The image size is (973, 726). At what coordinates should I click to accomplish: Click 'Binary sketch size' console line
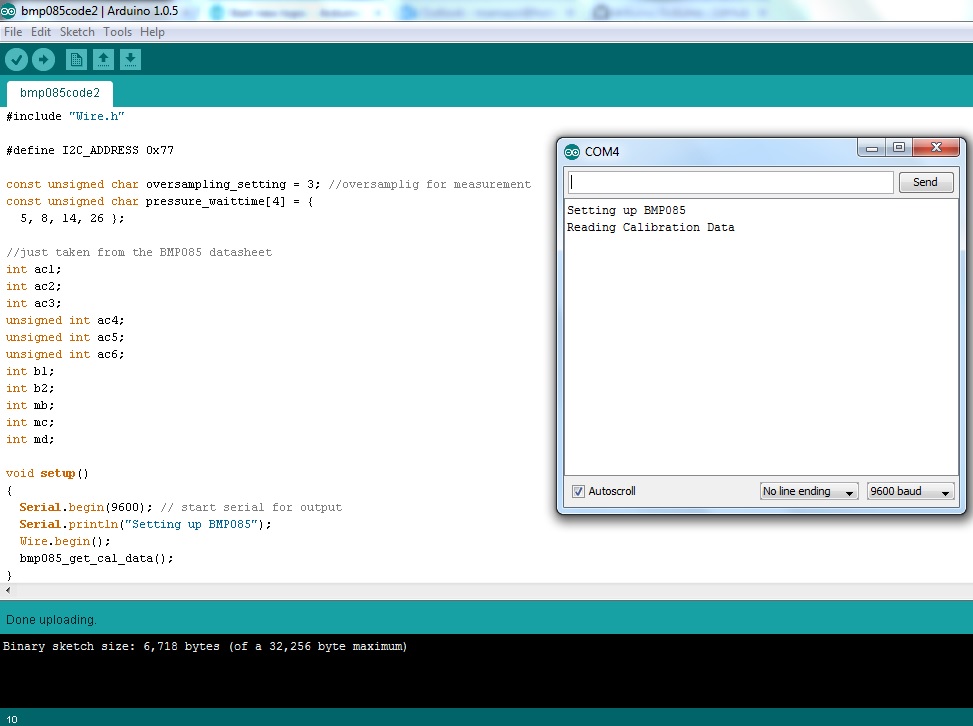(x=205, y=647)
